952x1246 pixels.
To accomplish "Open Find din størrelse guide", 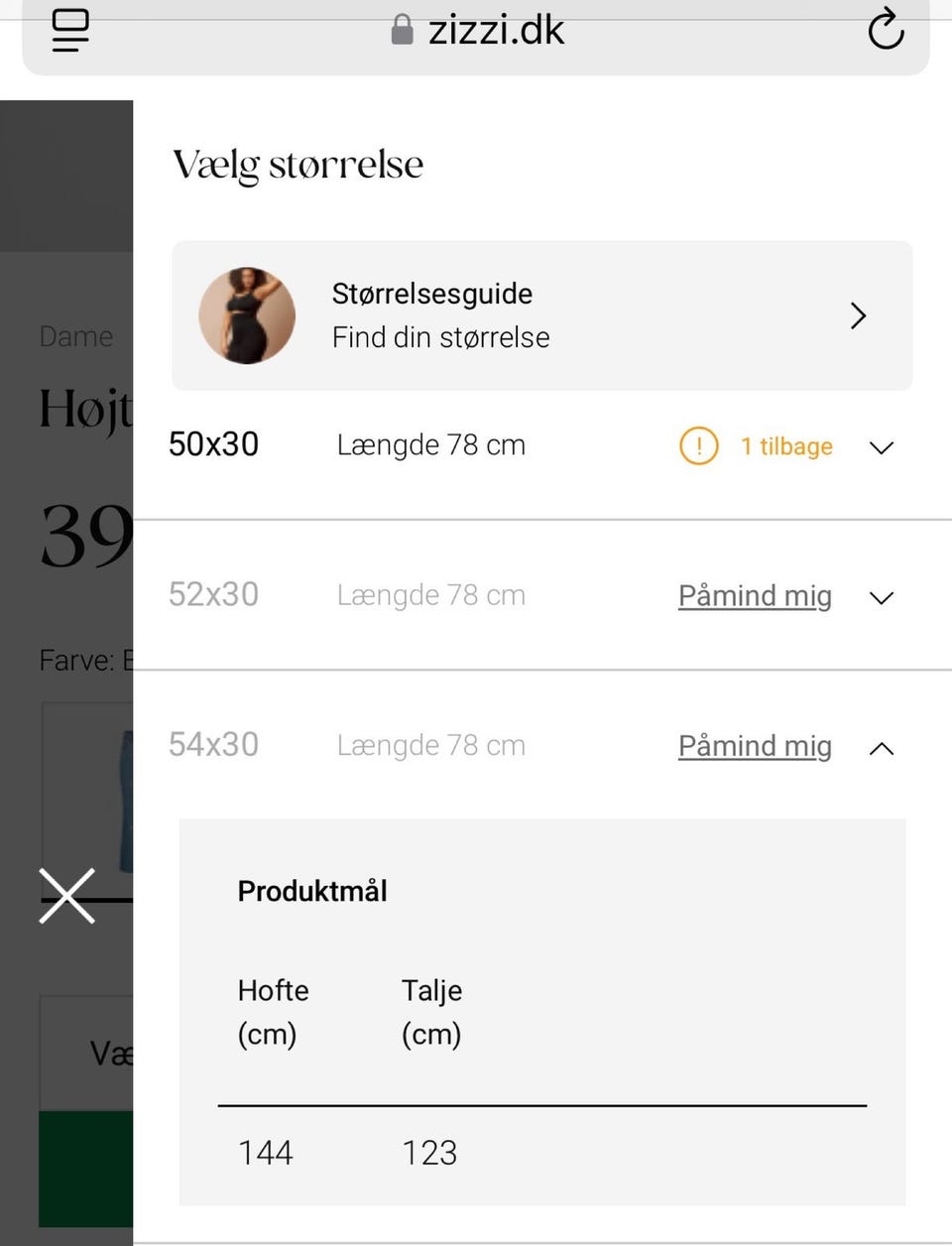I will pyautogui.click(x=440, y=337).
